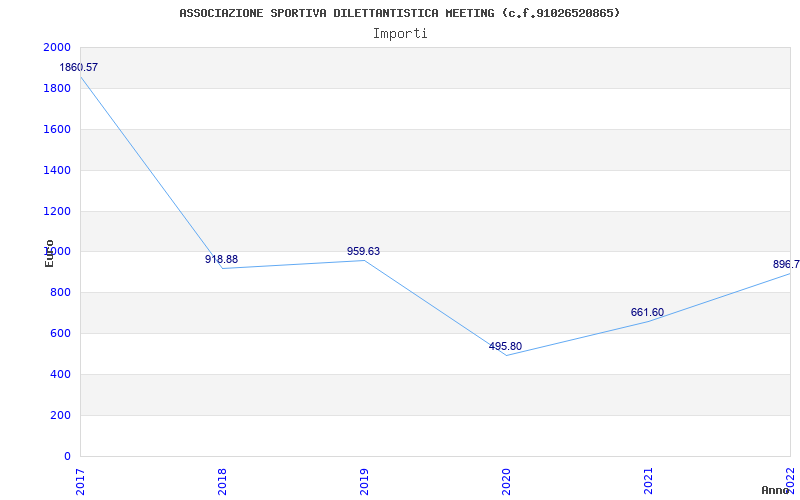800x500 pixels.
Task: Click the 1400 y-axis value
Action: point(57,170)
